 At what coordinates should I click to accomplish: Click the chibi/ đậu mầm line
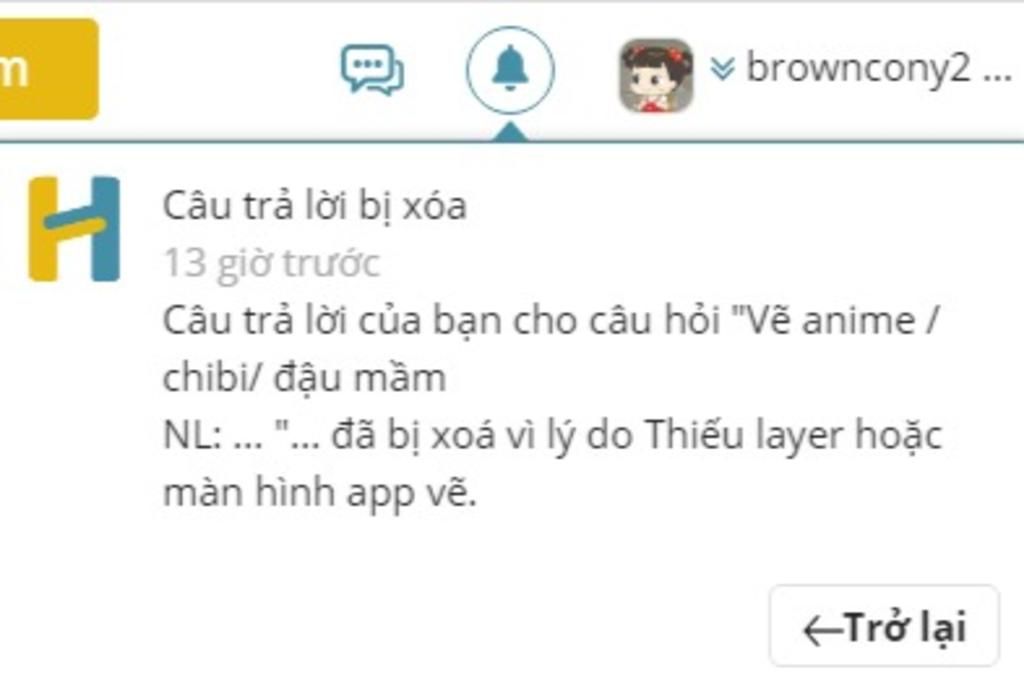point(304,377)
